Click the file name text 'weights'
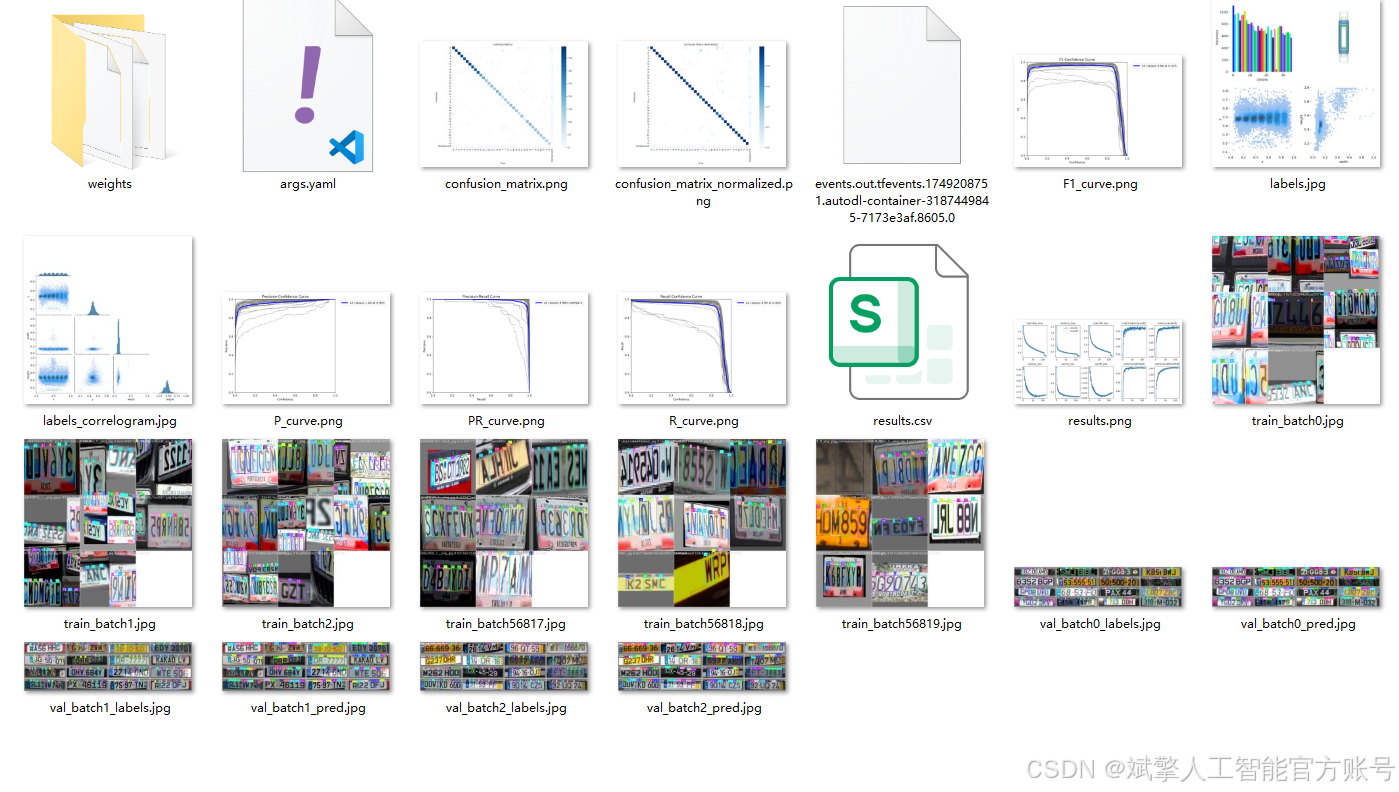The width and height of the screenshot is (1399, 792). 110,184
